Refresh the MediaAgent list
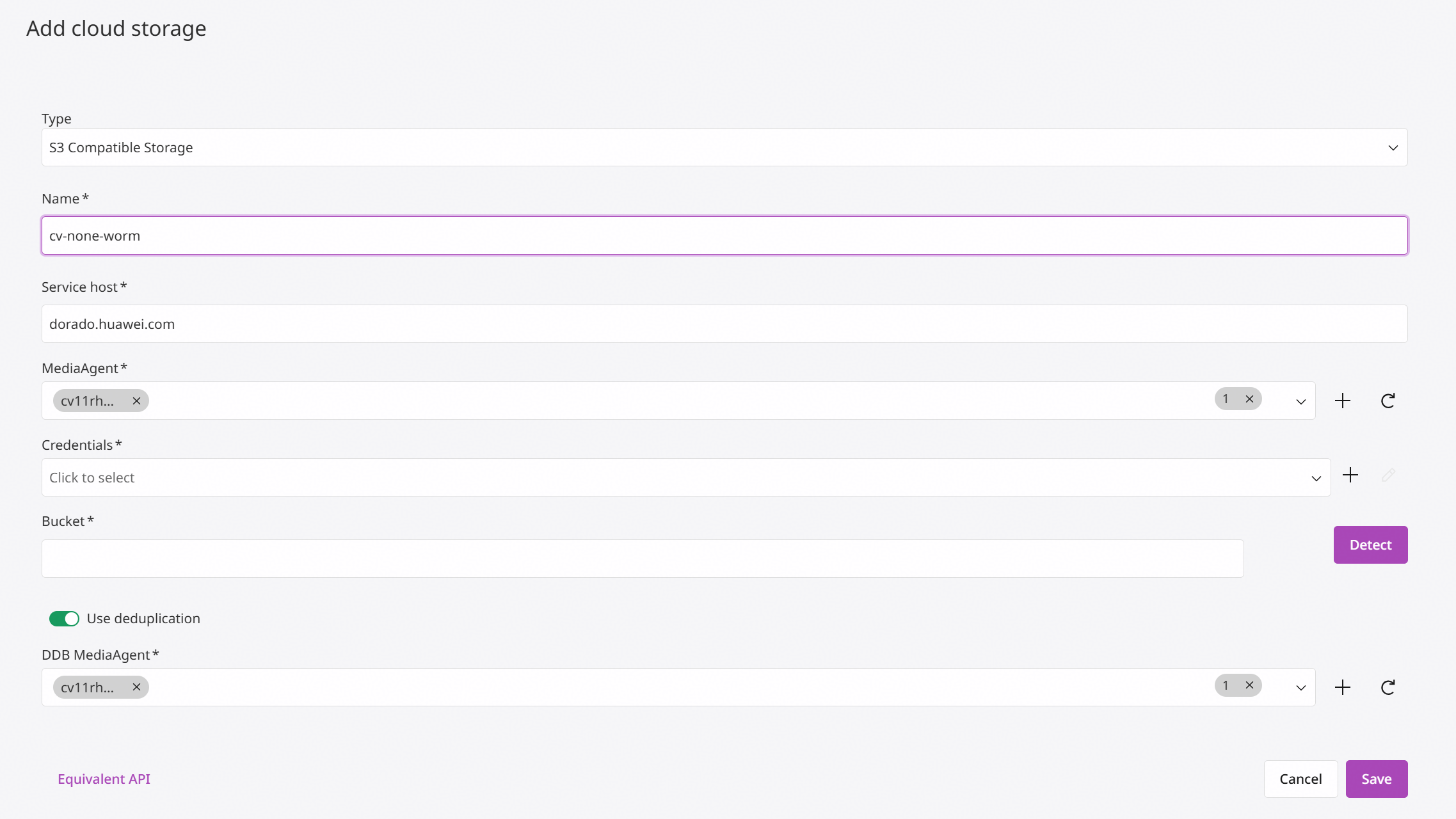1456x819 pixels. click(x=1388, y=401)
